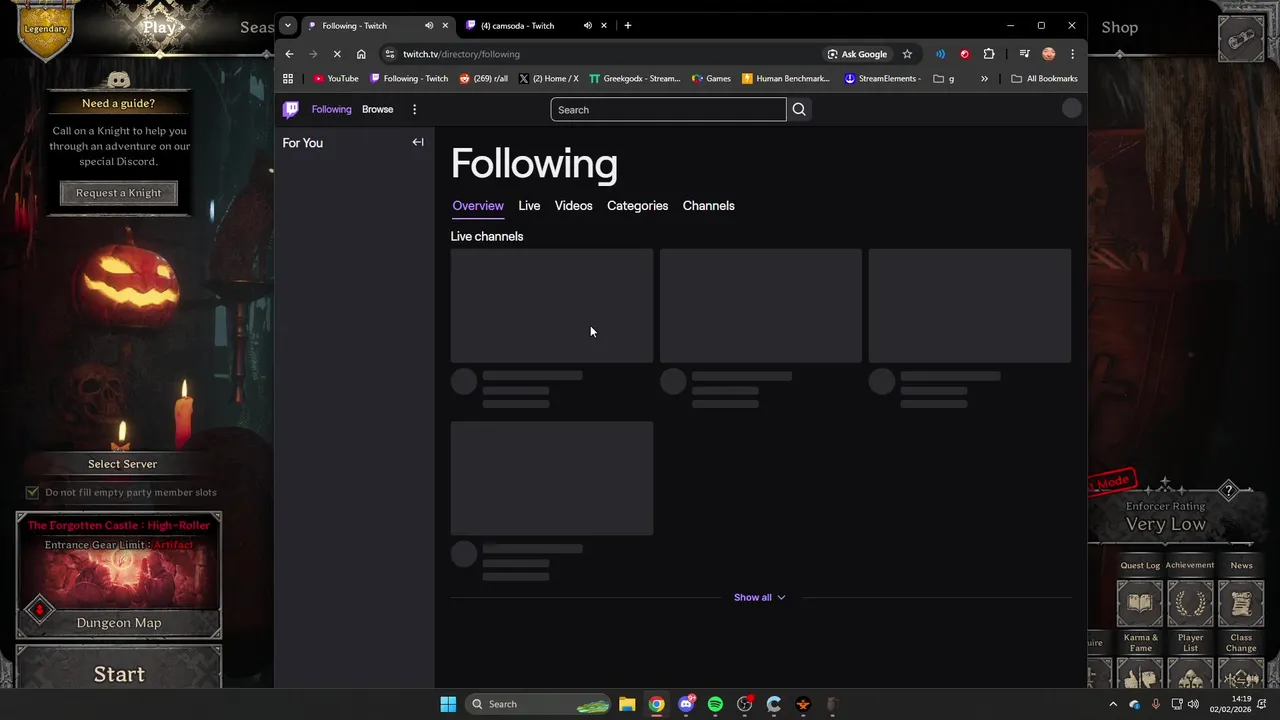
Task: Open a new Chrome tab
Action: click(628, 26)
